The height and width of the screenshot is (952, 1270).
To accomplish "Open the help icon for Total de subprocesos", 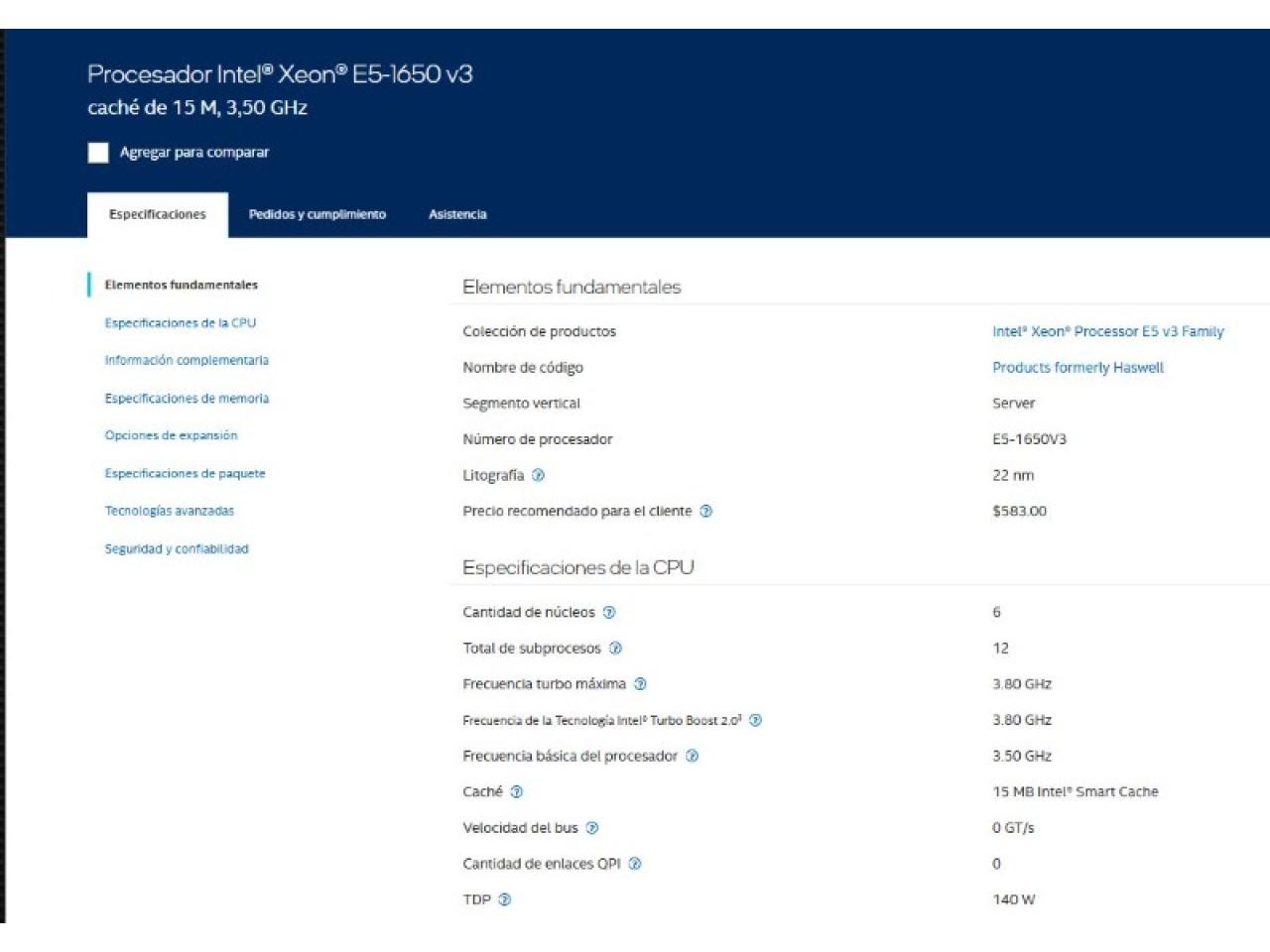I will 615,648.
